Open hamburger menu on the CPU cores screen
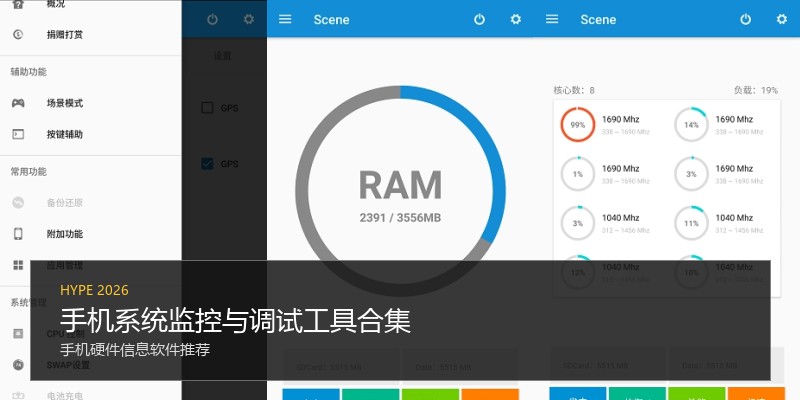This screenshot has width=800, height=400. point(552,19)
